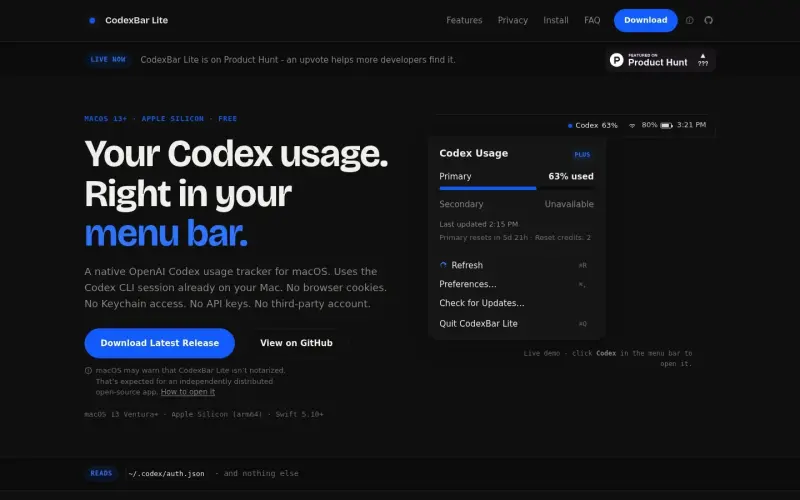
Task: Go to the Install section
Action: coord(556,20)
